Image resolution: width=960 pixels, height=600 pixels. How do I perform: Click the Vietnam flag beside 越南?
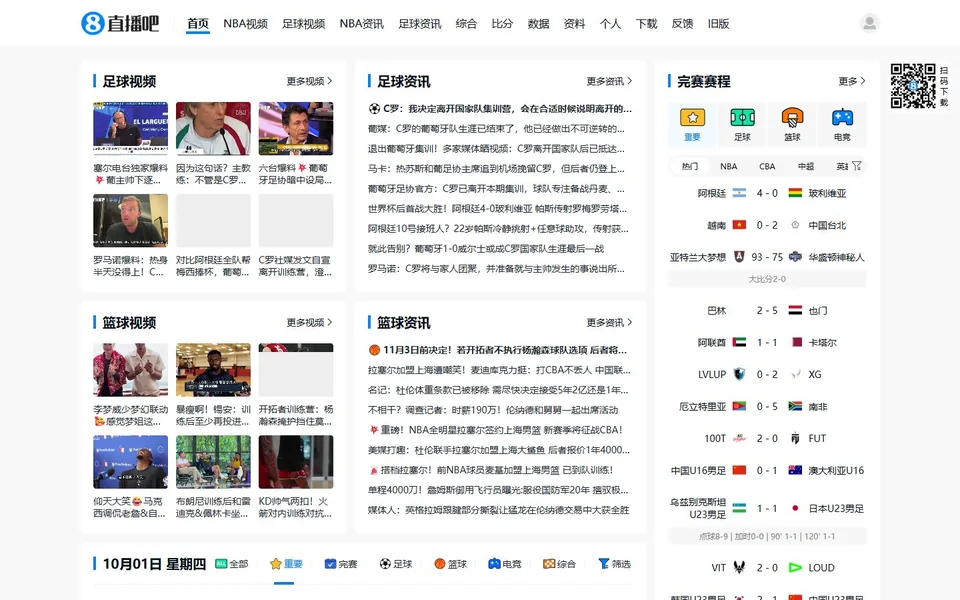pyautogui.click(x=739, y=225)
